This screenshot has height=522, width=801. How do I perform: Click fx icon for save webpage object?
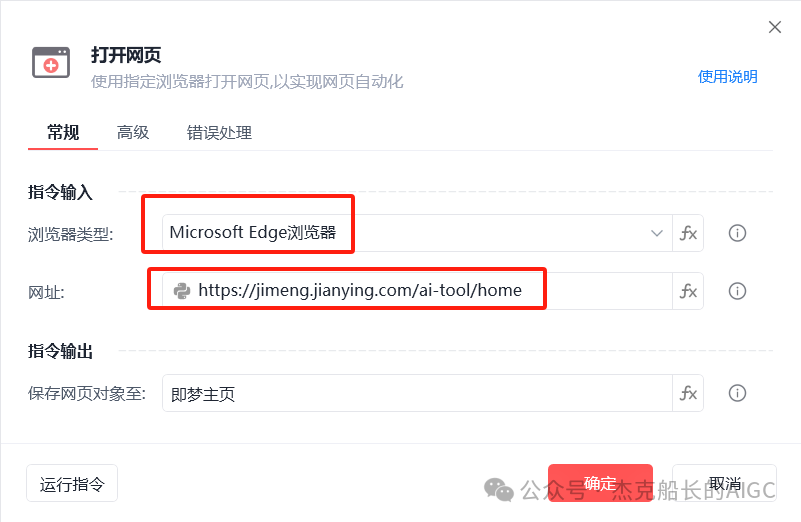[x=688, y=393]
